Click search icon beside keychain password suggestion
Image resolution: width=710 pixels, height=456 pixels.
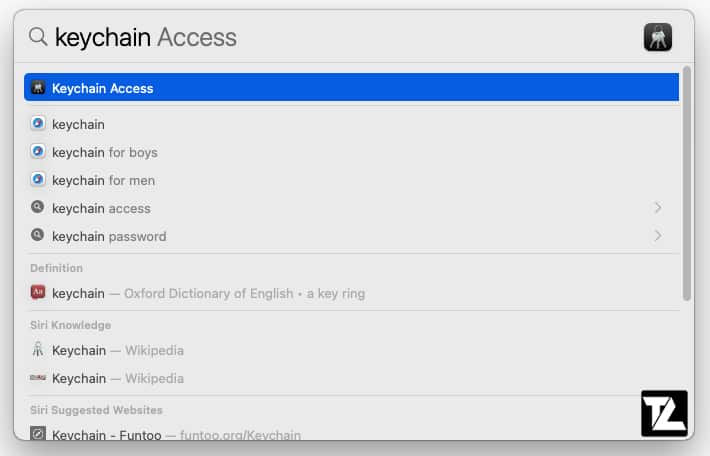point(38,235)
